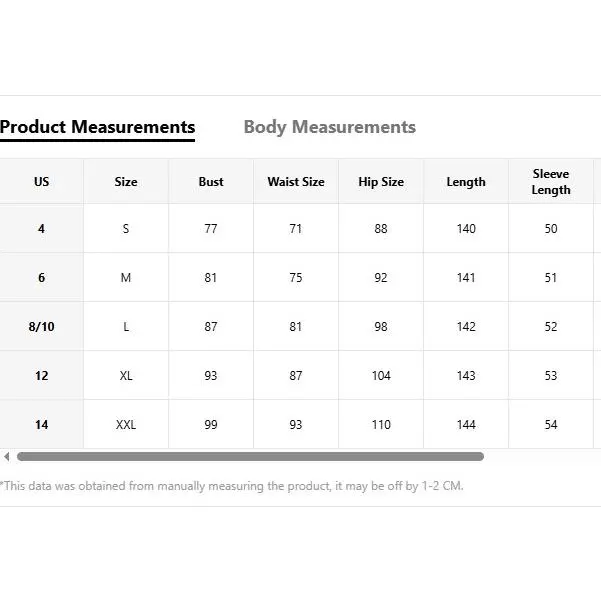Click the XXL size cell

tap(126, 425)
